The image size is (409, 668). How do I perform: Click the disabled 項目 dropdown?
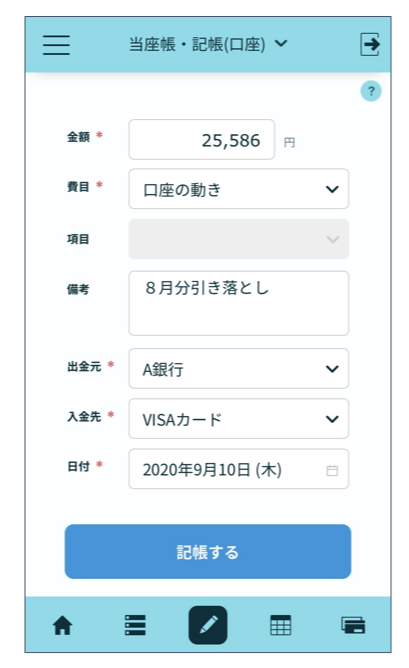pos(239,239)
